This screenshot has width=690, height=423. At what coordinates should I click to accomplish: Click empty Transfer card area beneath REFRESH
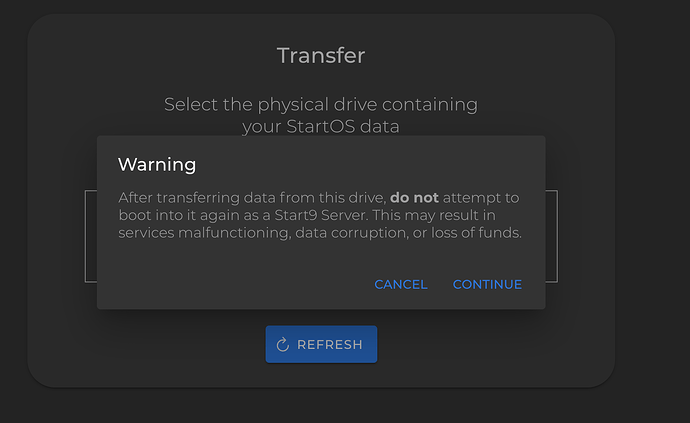pyautogui.click(x=321, y=375)
